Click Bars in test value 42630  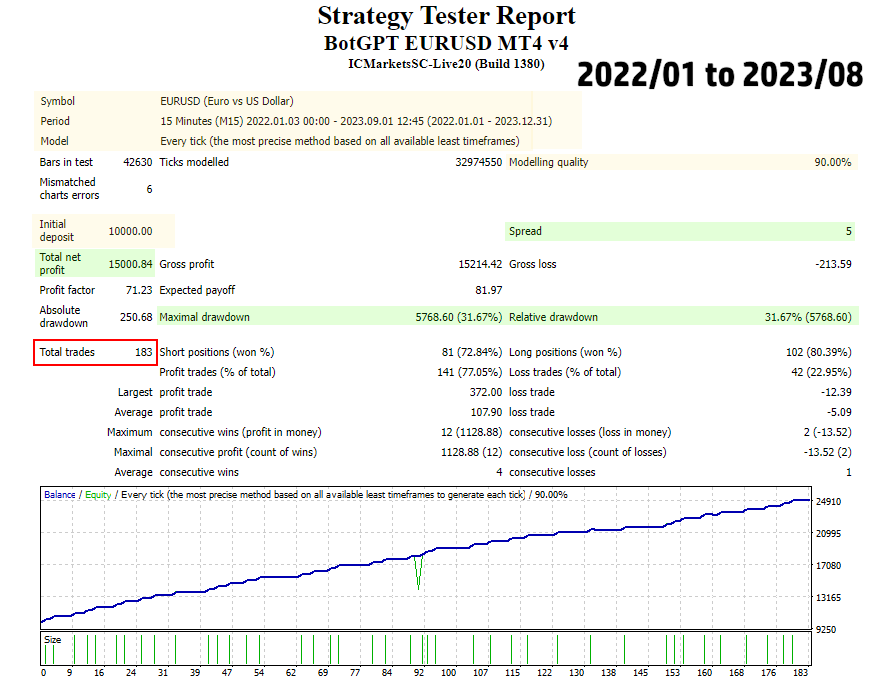click(x=137, y=162)
